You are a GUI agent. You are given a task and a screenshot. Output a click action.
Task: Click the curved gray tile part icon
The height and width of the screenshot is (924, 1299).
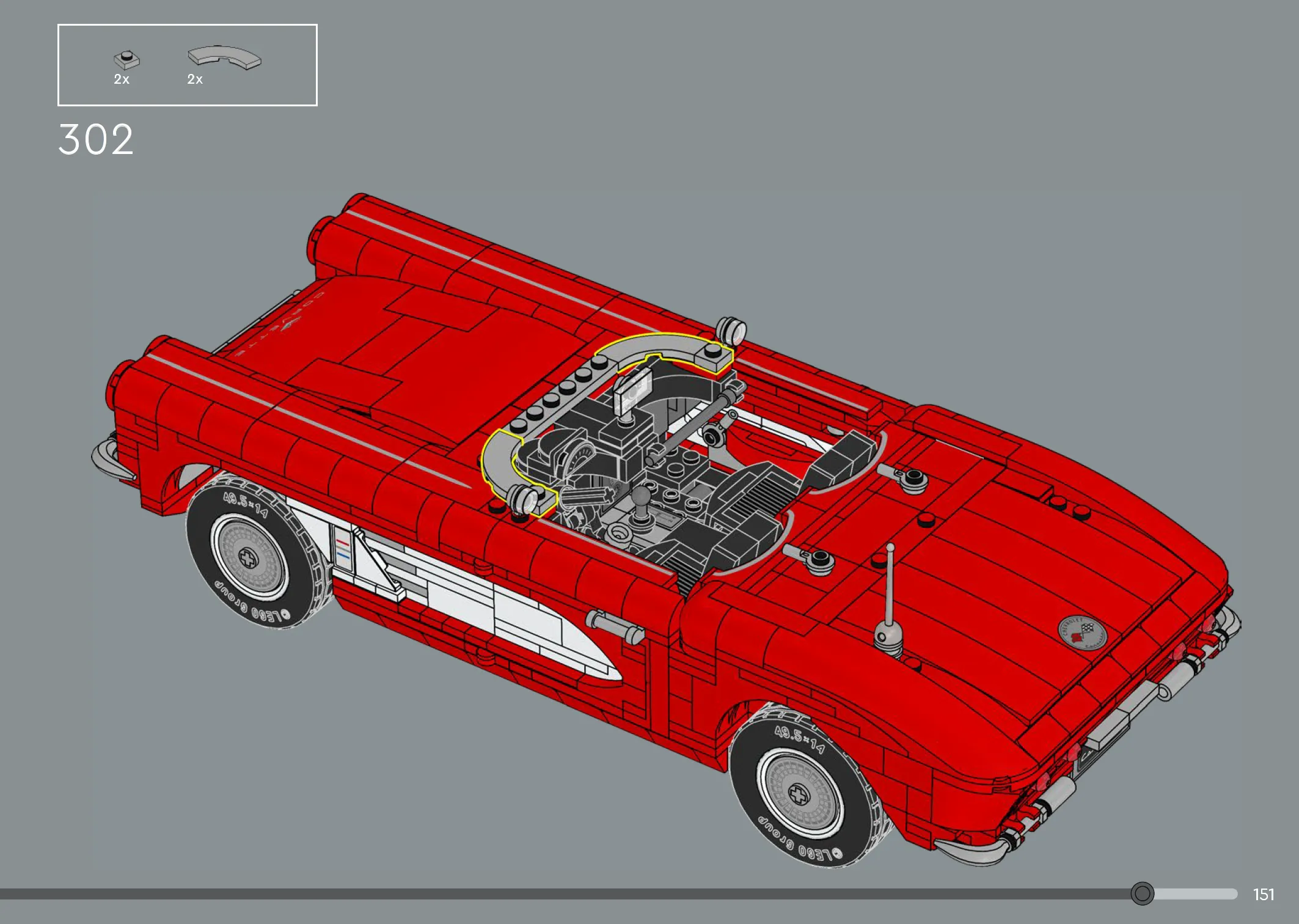pos(224,57)
